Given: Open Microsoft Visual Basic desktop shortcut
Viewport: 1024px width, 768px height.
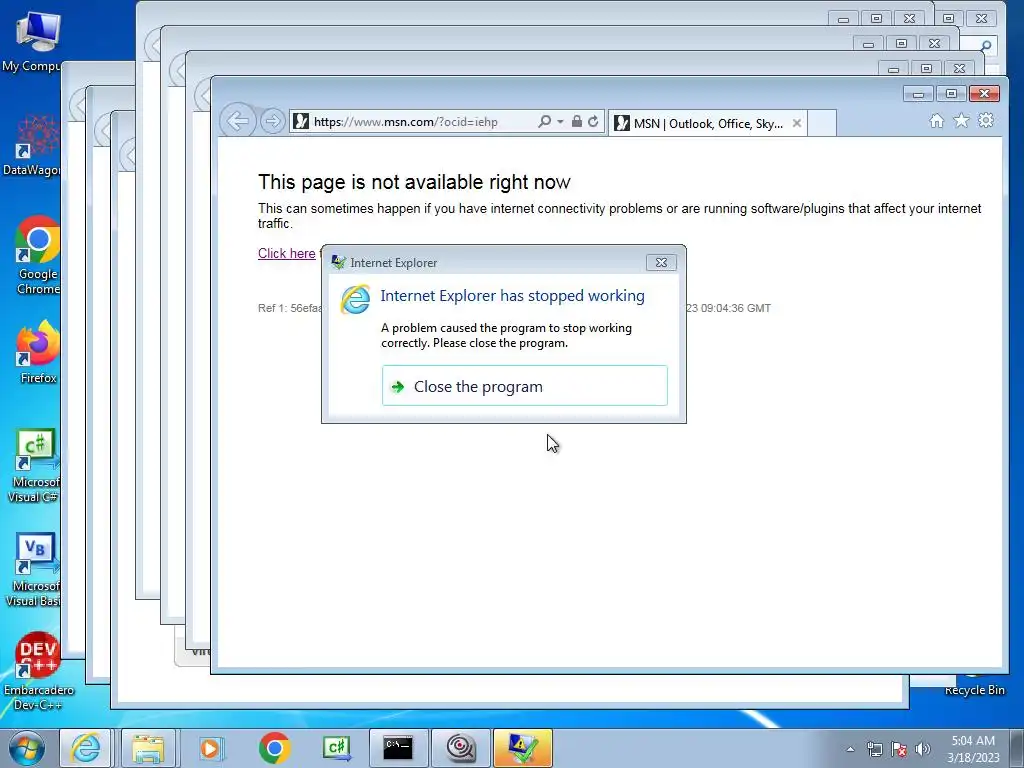Looking at the screenshot, I should tap(33, 570).
